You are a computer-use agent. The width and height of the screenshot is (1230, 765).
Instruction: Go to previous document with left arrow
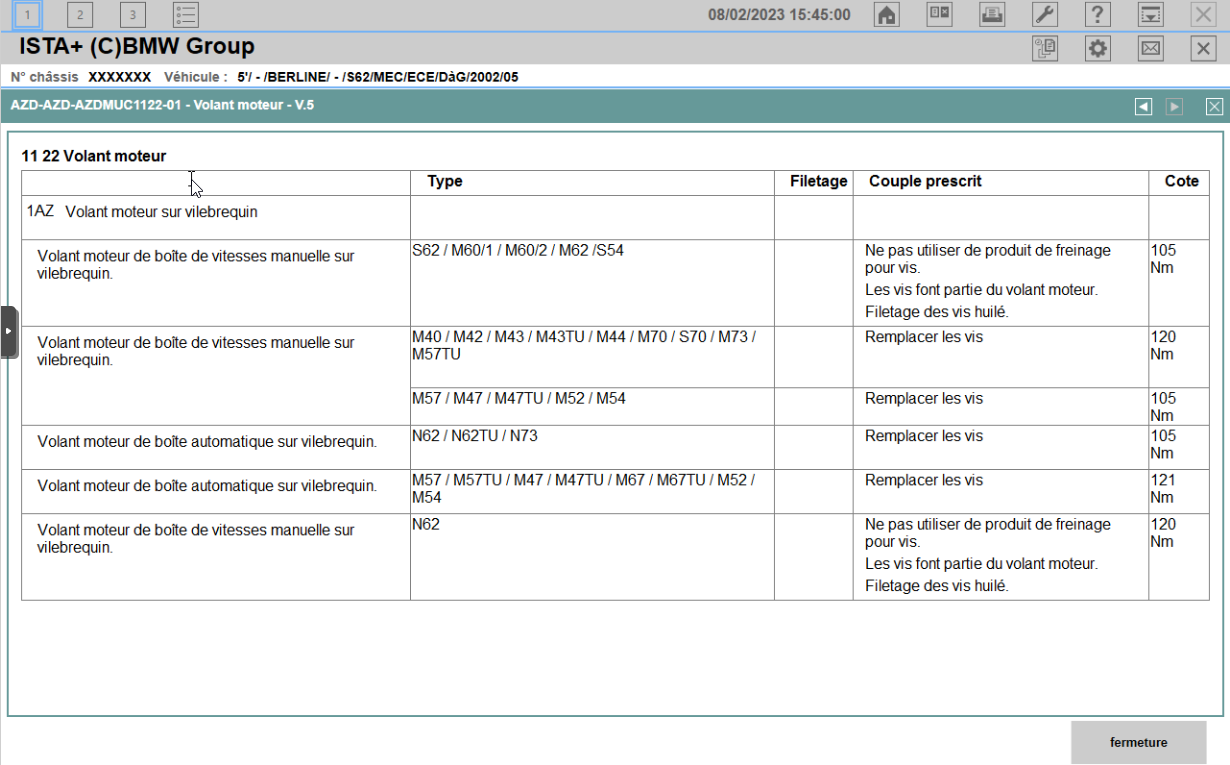pyautogui.click(x=1143, y=106)
